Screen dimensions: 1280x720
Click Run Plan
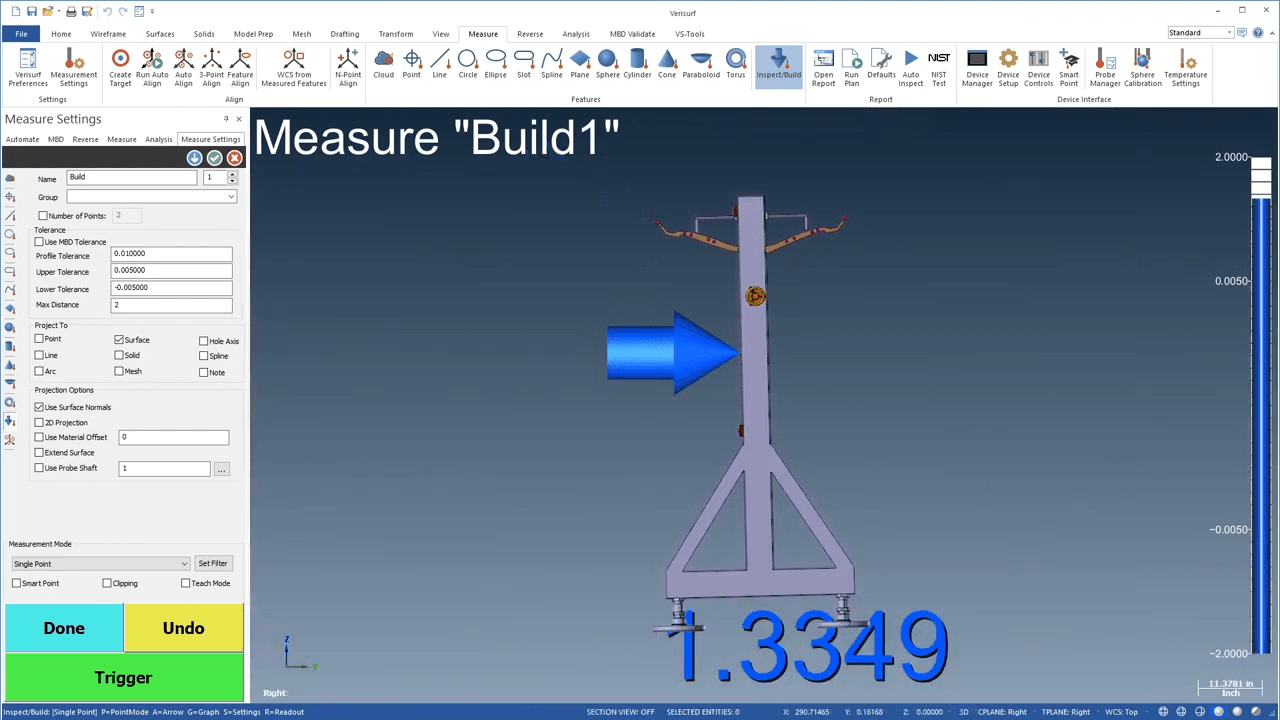point(852,67)
